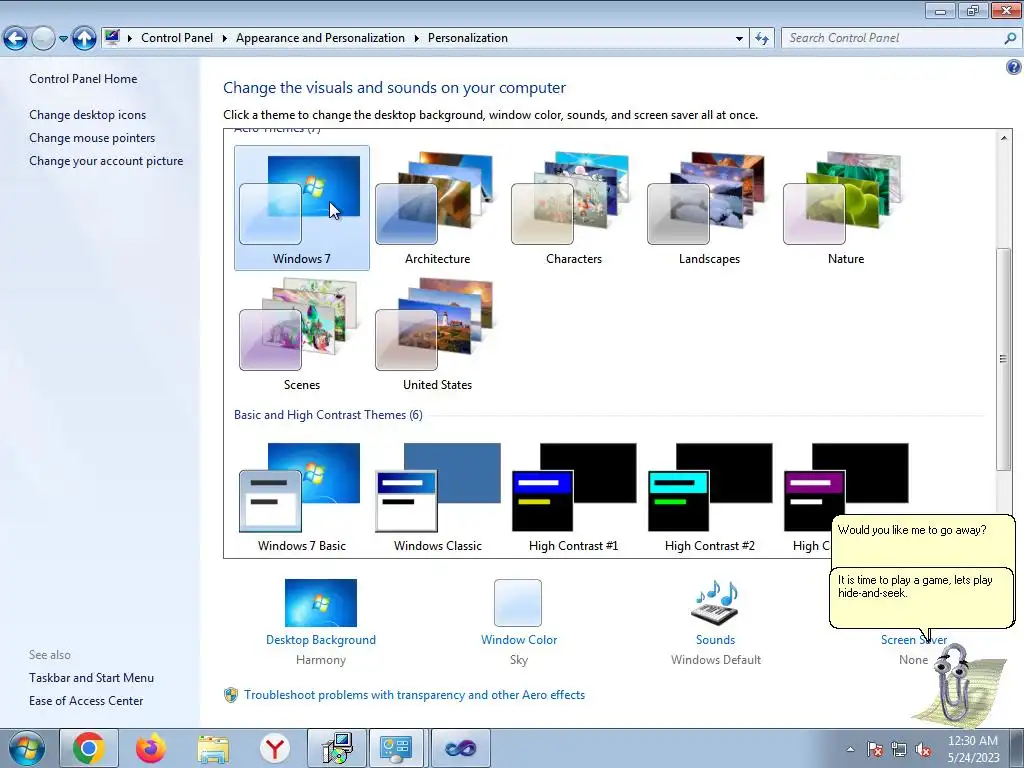Click the Up one level arrow
The height and width of the screenshot is (768, 1024).
point(84,39)
